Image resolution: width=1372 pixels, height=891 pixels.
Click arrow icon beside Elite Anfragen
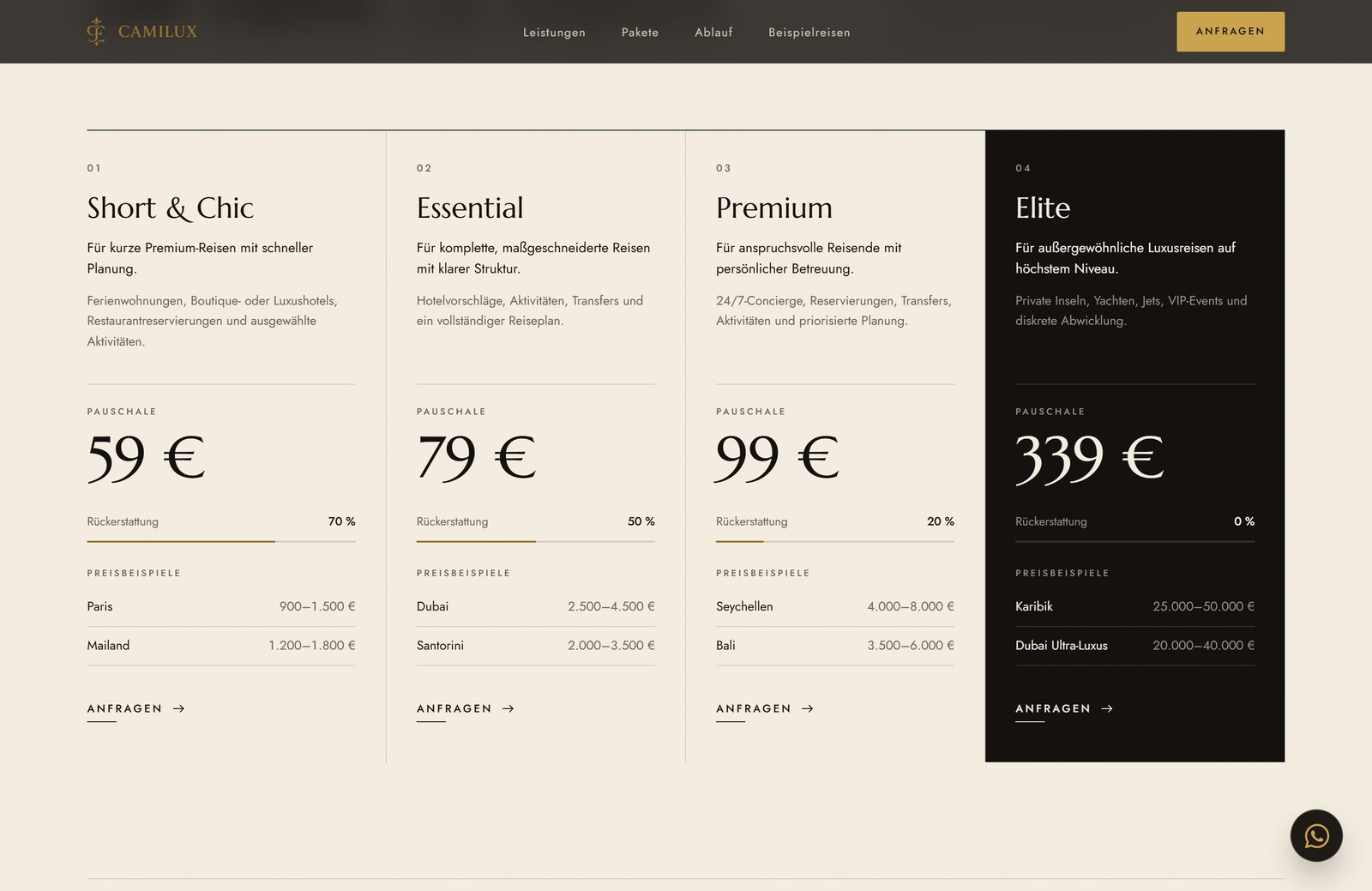coord(1106,708)
